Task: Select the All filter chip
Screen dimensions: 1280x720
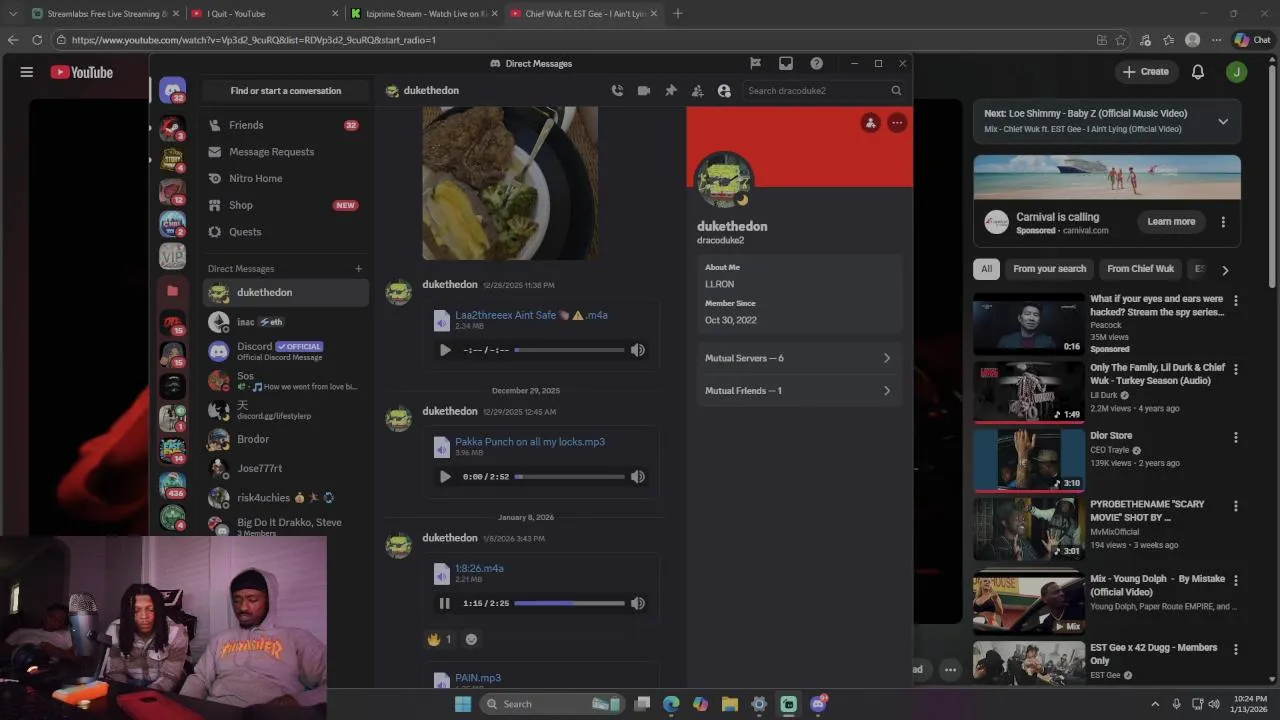Action: (986, 269)
